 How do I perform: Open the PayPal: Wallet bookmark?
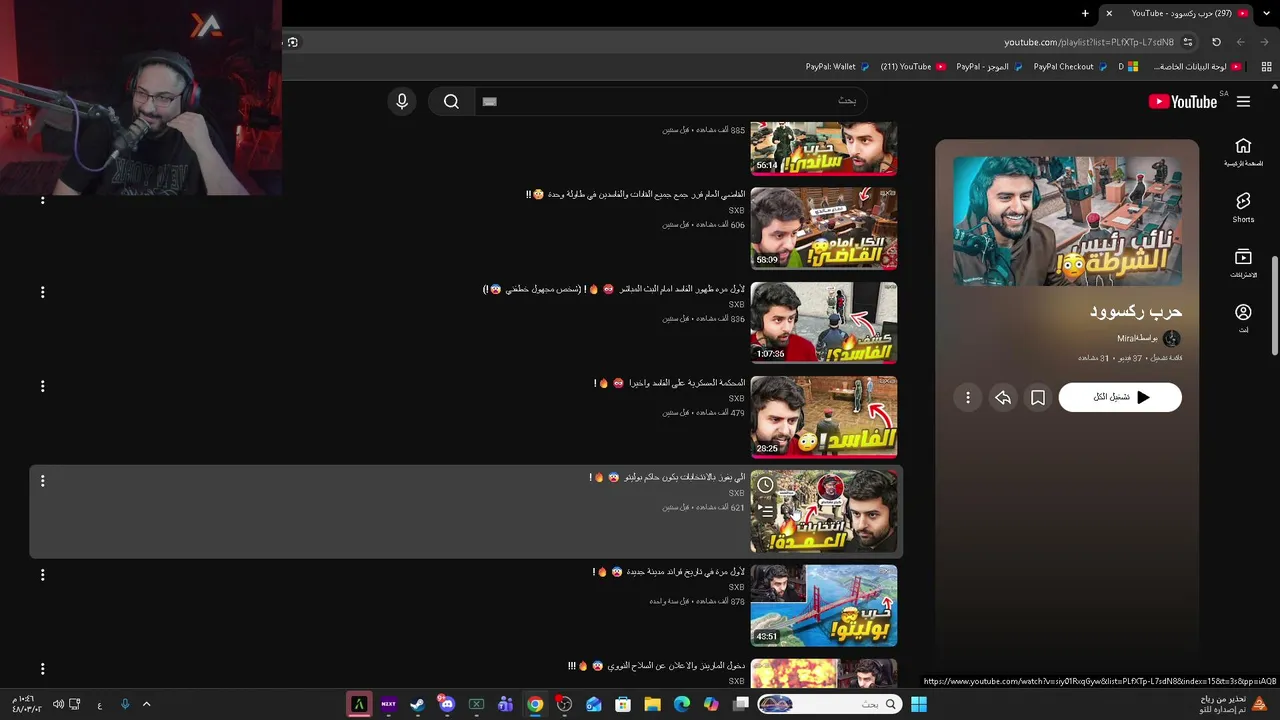pyautogui.click(x=837, y=67)
